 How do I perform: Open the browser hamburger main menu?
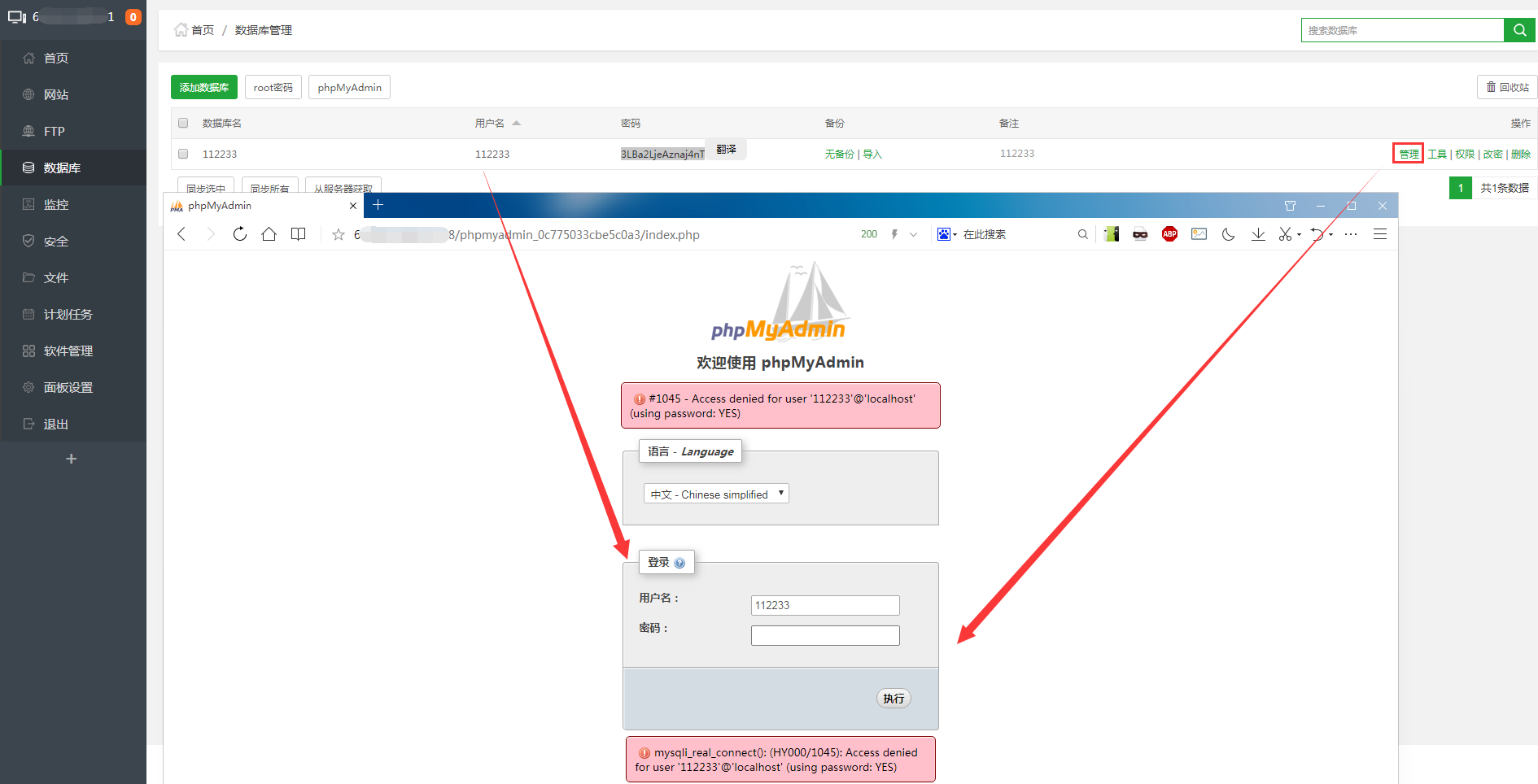tap(1380, 234)
